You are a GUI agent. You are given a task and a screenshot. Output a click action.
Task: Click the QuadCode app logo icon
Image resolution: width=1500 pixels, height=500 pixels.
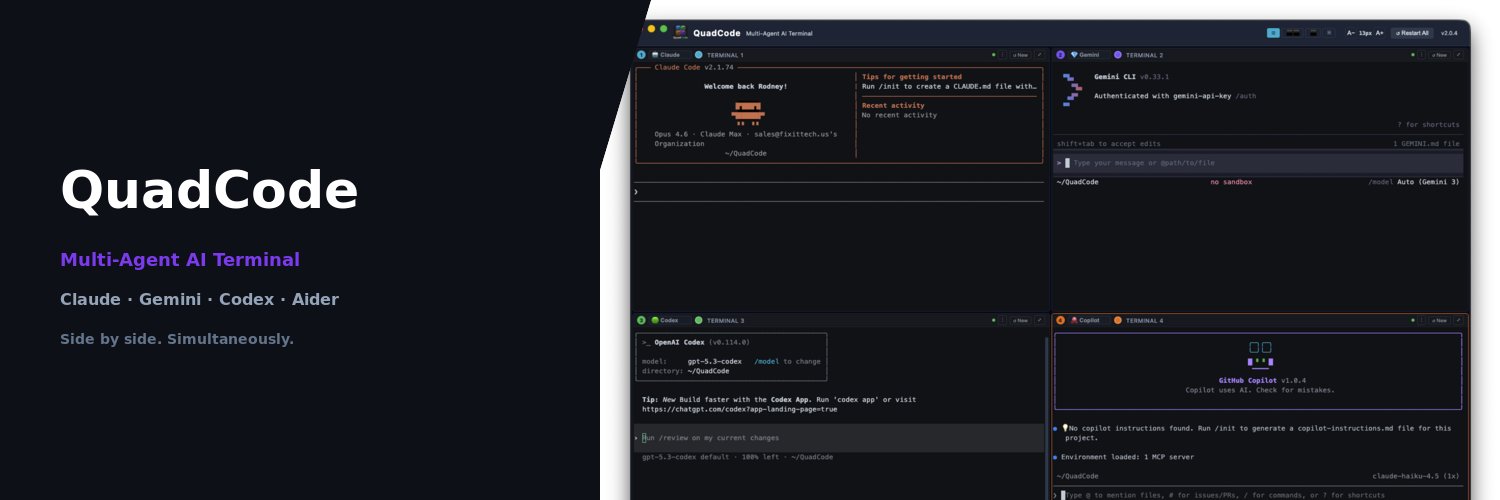(x=680, y=32)
